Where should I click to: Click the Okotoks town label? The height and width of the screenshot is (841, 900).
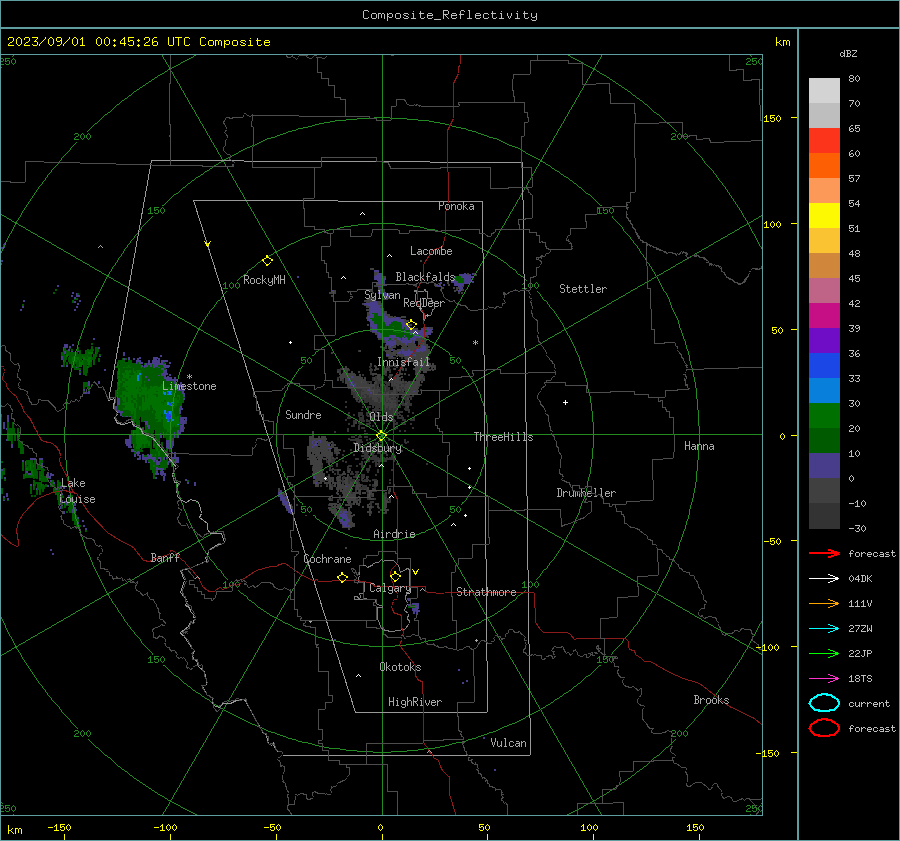pos(400,667)
